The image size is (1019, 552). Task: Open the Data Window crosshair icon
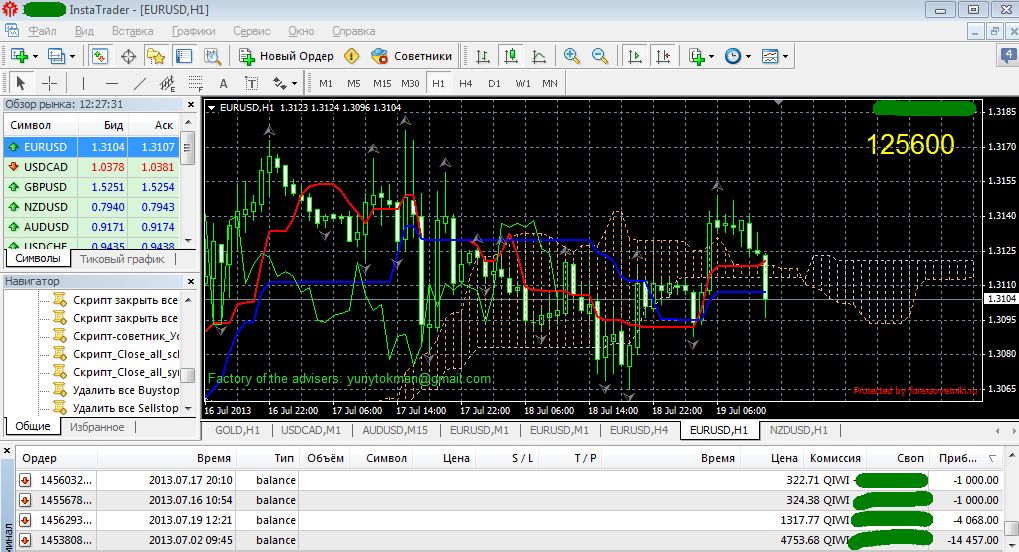pyautogui.click(x=128, y=56)
